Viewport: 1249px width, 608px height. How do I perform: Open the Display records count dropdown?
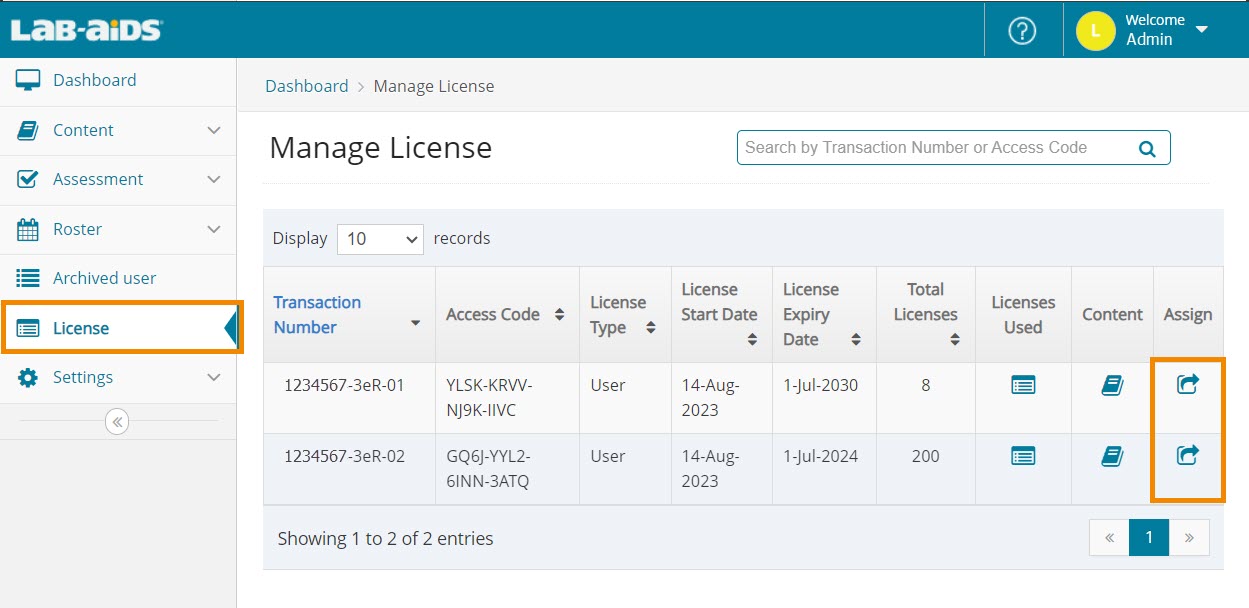380,239
